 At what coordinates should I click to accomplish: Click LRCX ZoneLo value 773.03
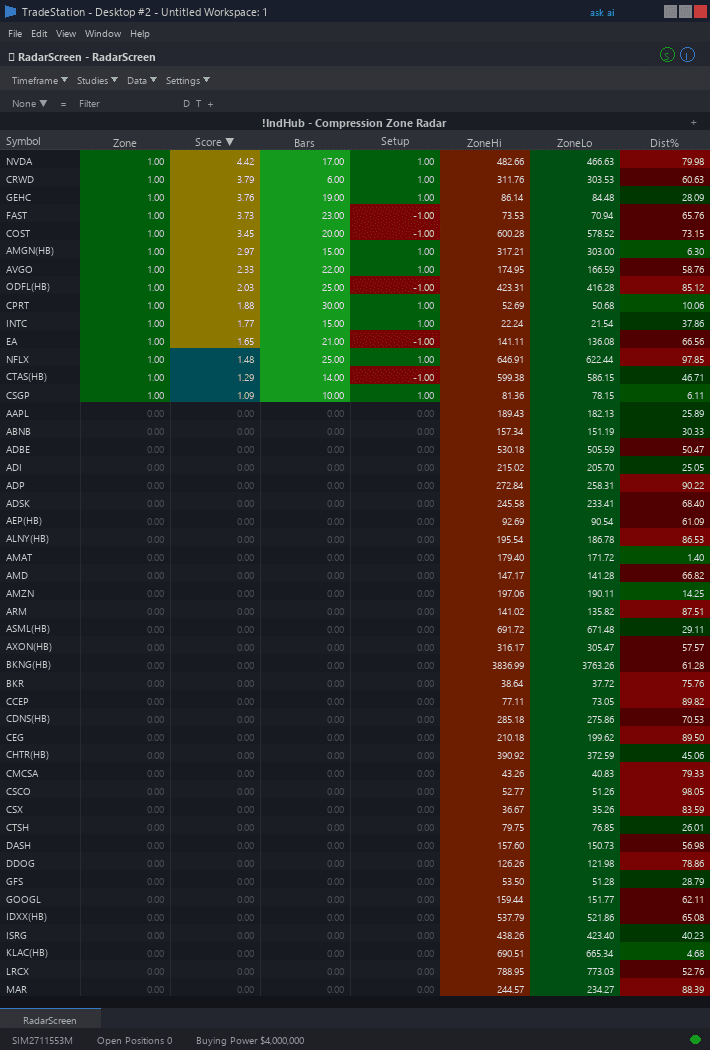click(x=575, y=971)
